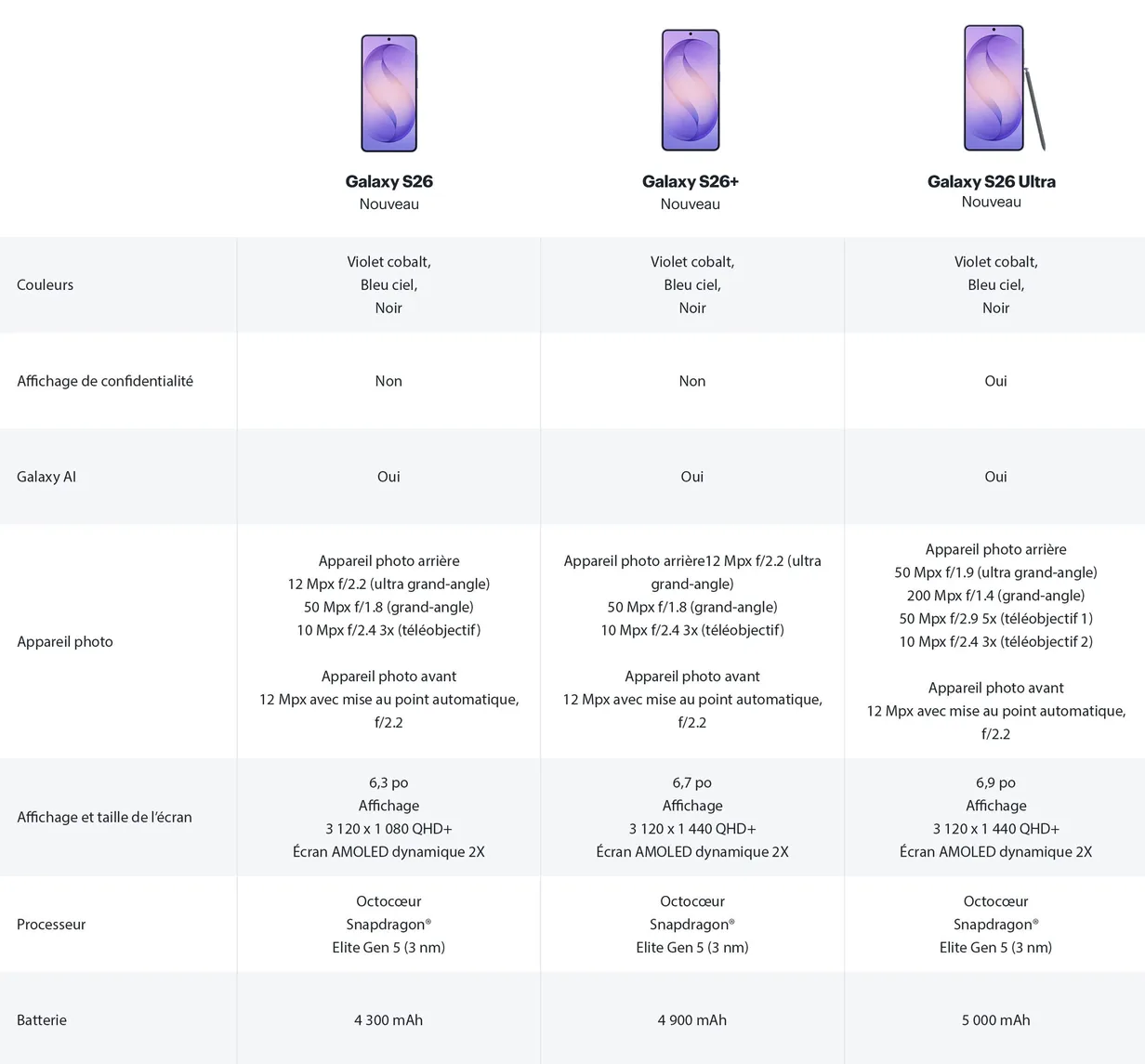The height and width of the screenshot is (1064, 1145).
Task: Select the Couleurs row label
Action: [45, 285]
